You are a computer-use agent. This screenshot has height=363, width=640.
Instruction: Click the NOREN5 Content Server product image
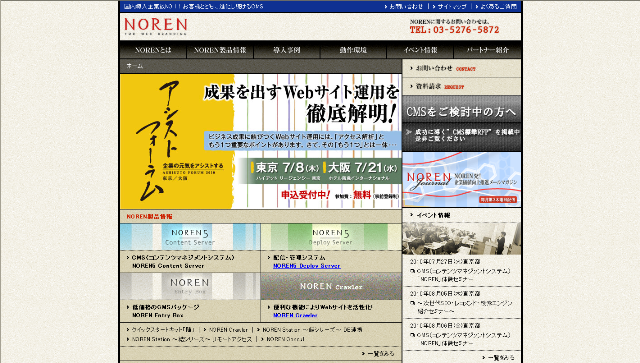click(x=190, y=237)
